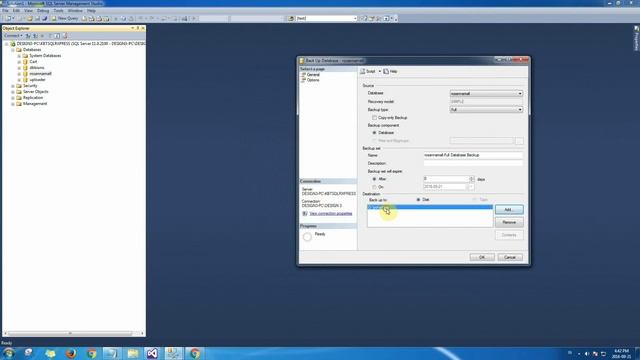Click the connection properties icon

(304, 213)
